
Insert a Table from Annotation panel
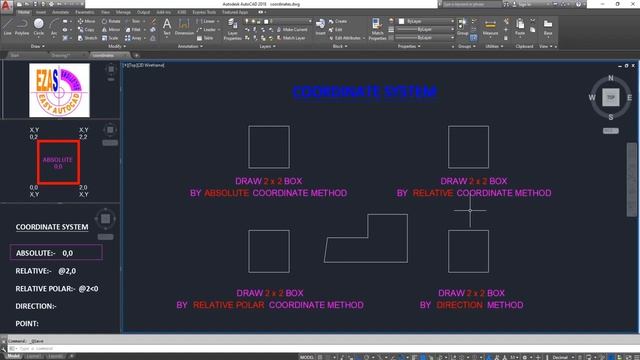205,38
